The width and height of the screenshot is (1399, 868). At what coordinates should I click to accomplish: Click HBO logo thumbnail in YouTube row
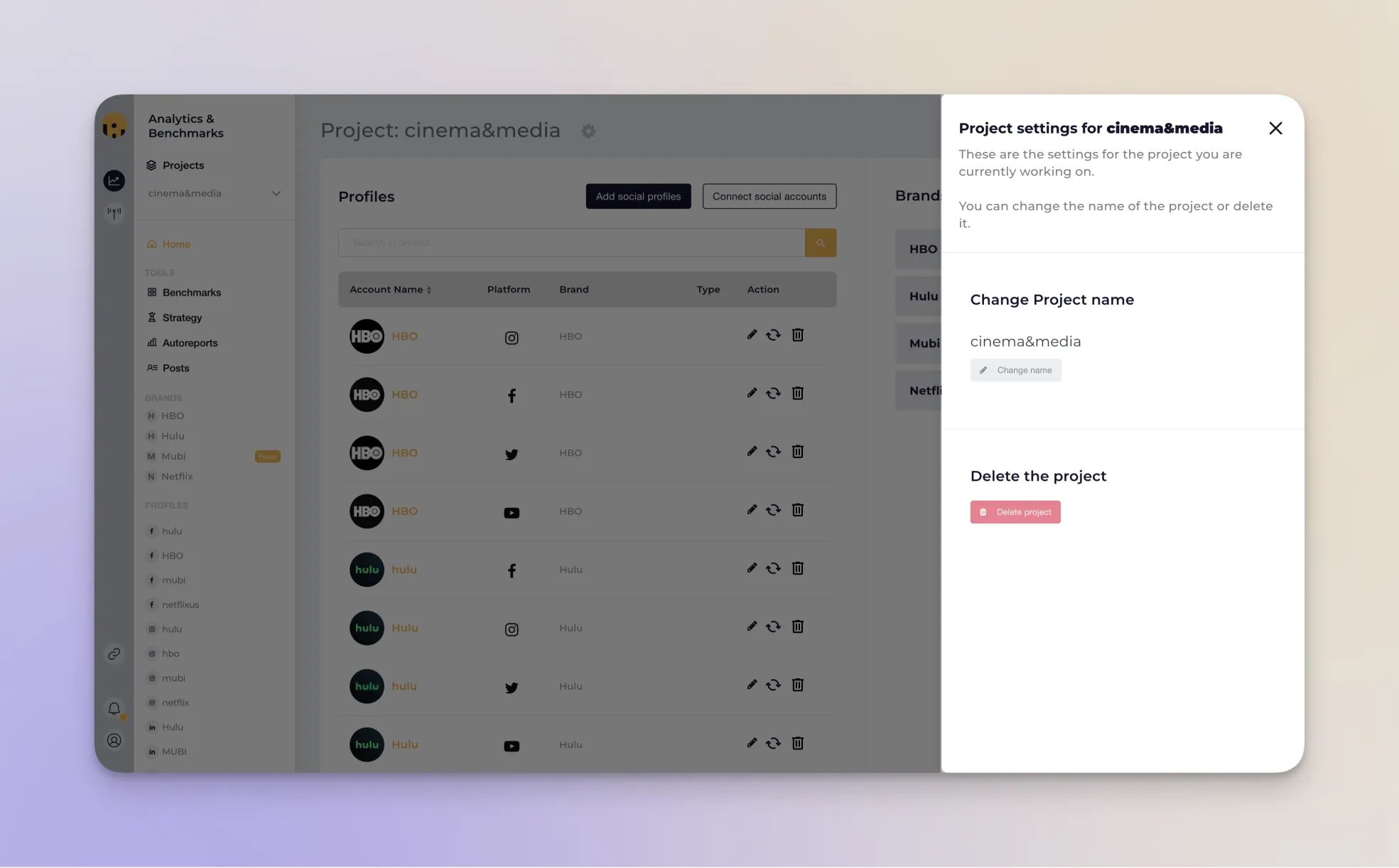click(x=367, y=511)
